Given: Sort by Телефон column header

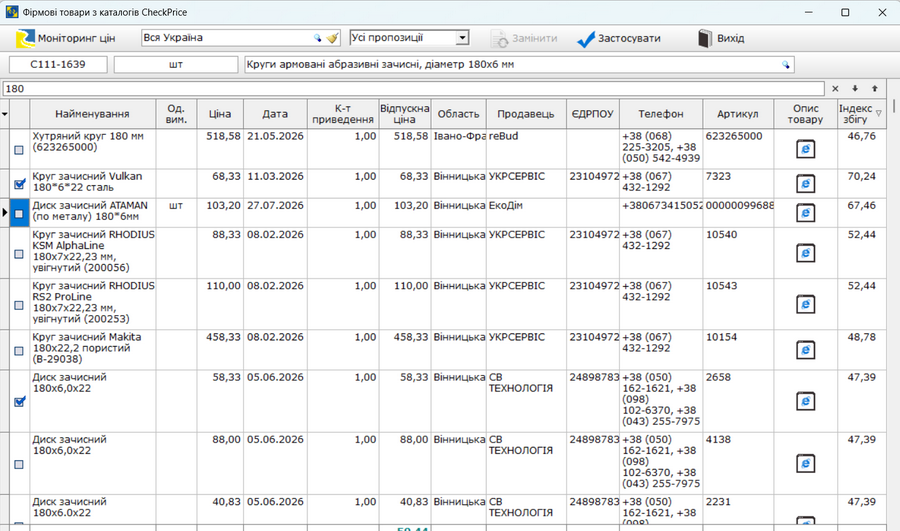Looking at the screenshot, I should tap(661, 114).
